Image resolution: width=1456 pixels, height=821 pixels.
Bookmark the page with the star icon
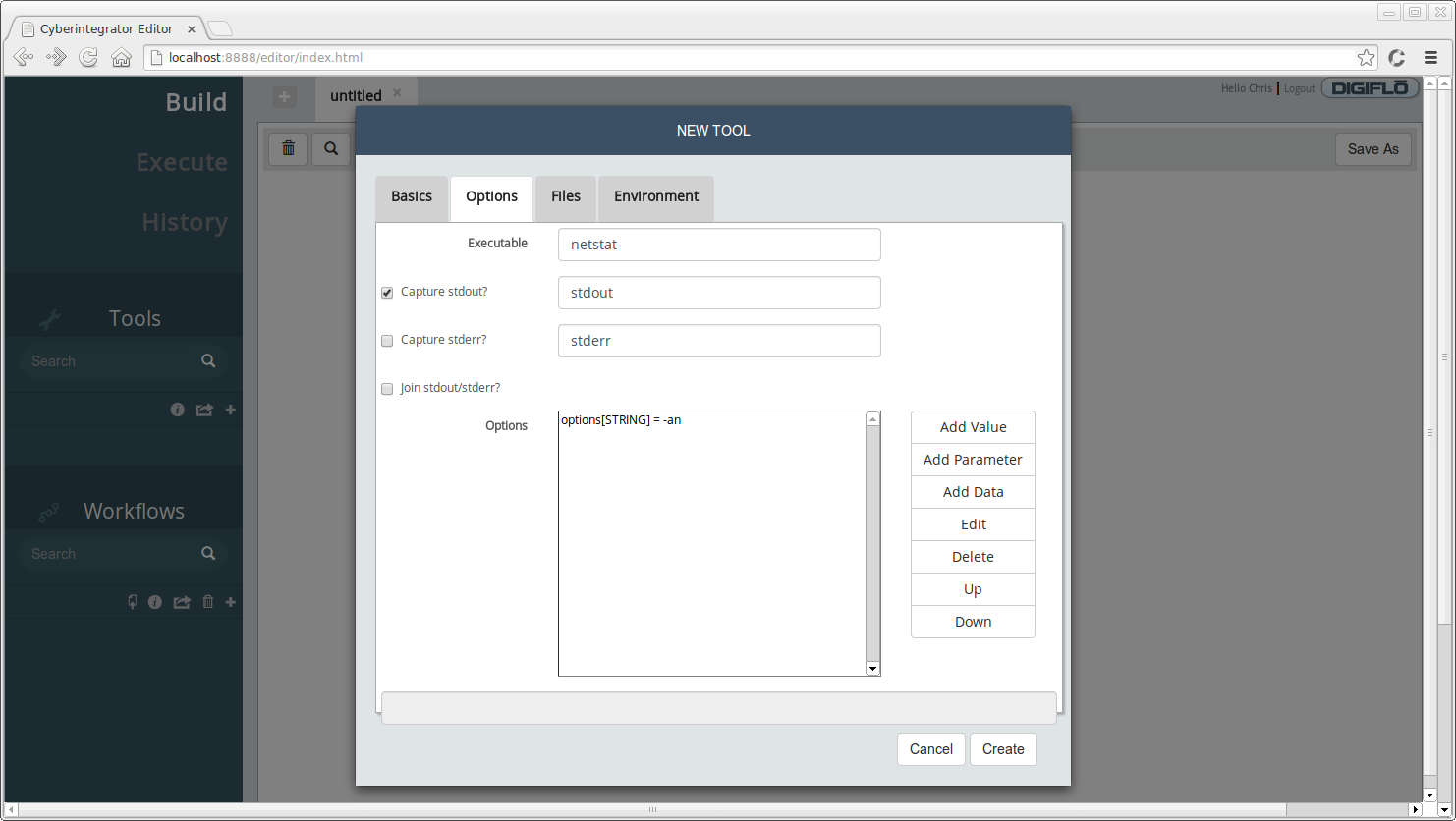[x=1366, y=57]
